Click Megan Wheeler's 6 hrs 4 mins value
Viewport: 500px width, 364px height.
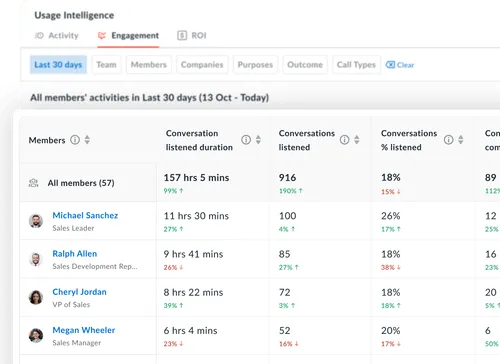click(190, 331)
